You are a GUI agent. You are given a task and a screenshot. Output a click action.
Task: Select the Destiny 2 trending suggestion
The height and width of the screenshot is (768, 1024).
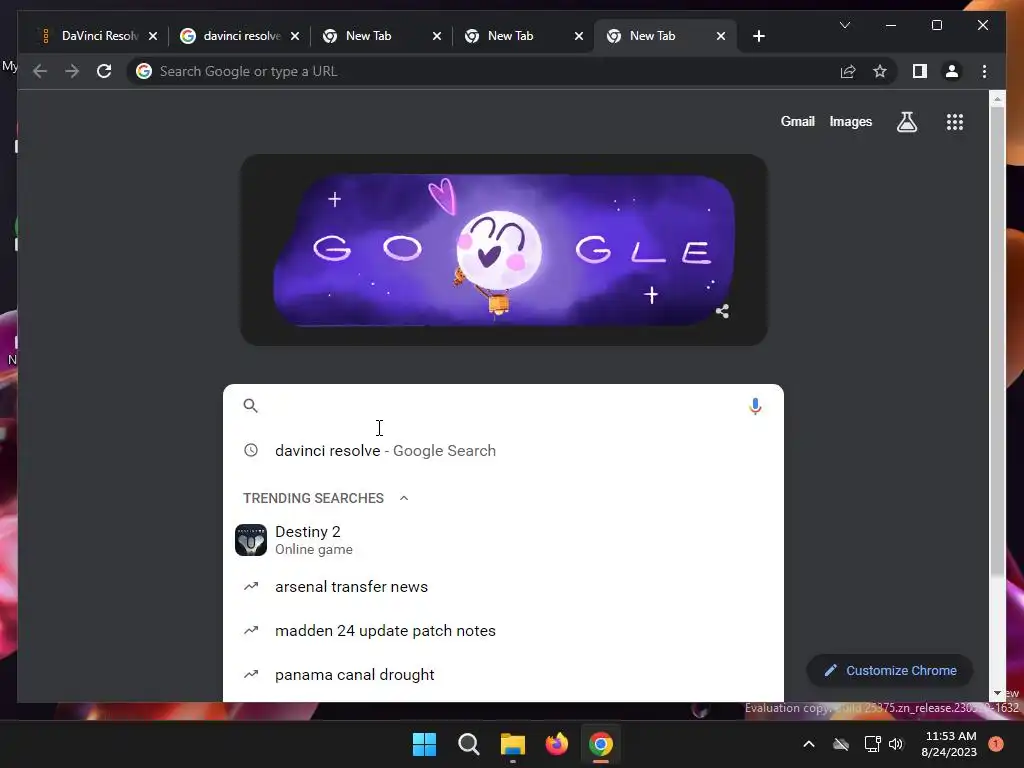tap(503, 540)
